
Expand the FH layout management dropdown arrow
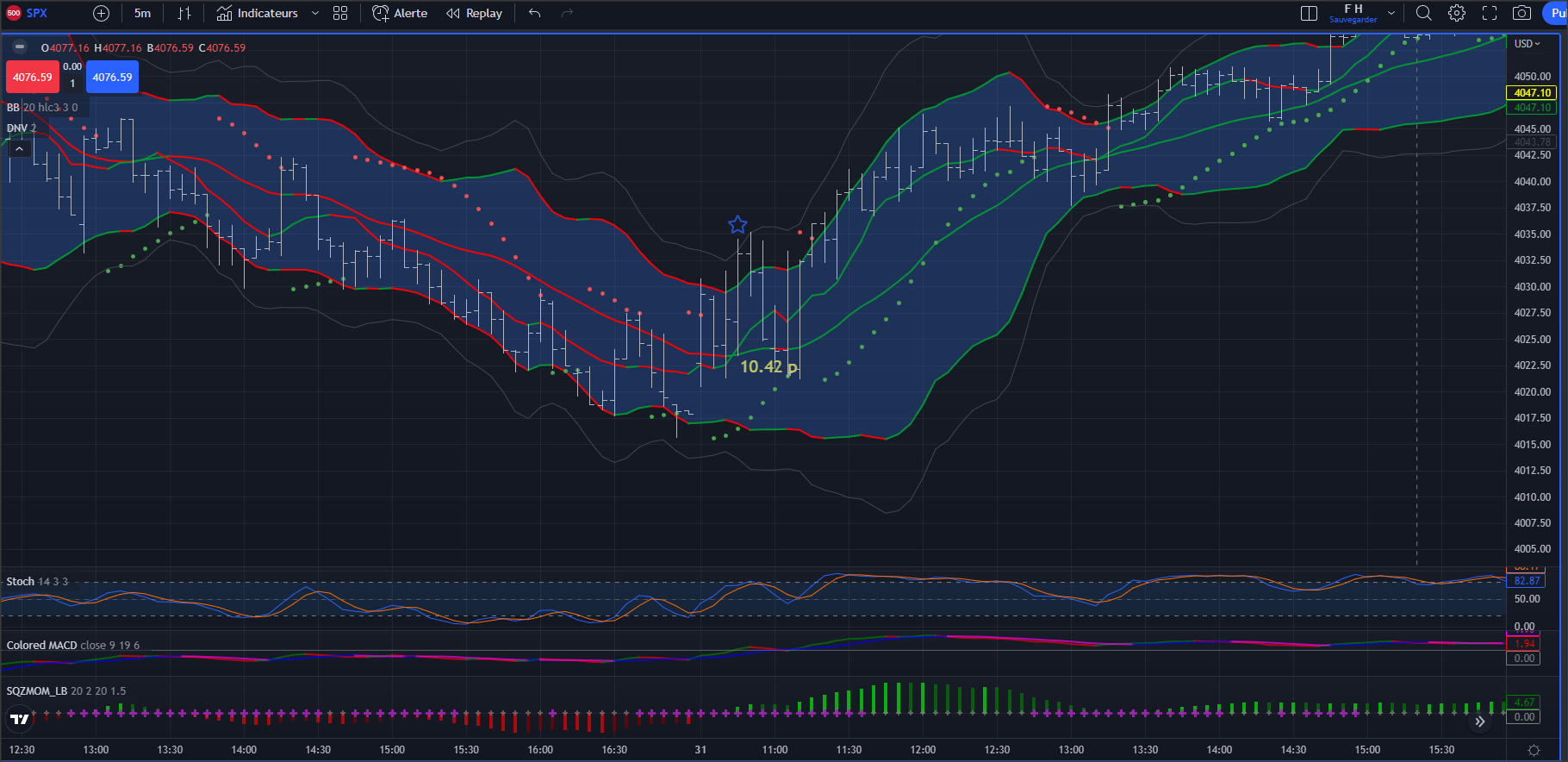[1391, 13]
